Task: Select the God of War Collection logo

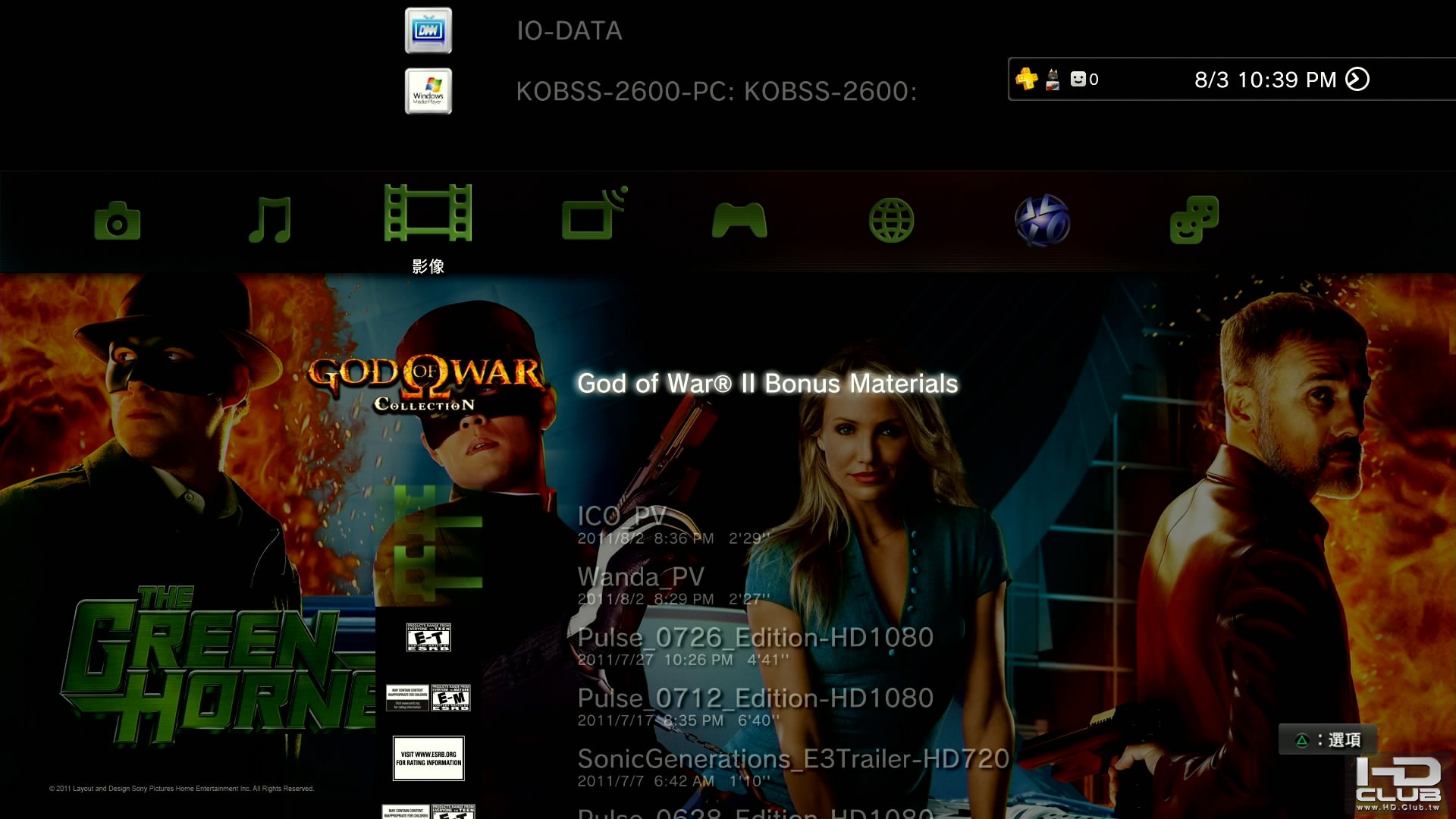Action: pos(425,384)
